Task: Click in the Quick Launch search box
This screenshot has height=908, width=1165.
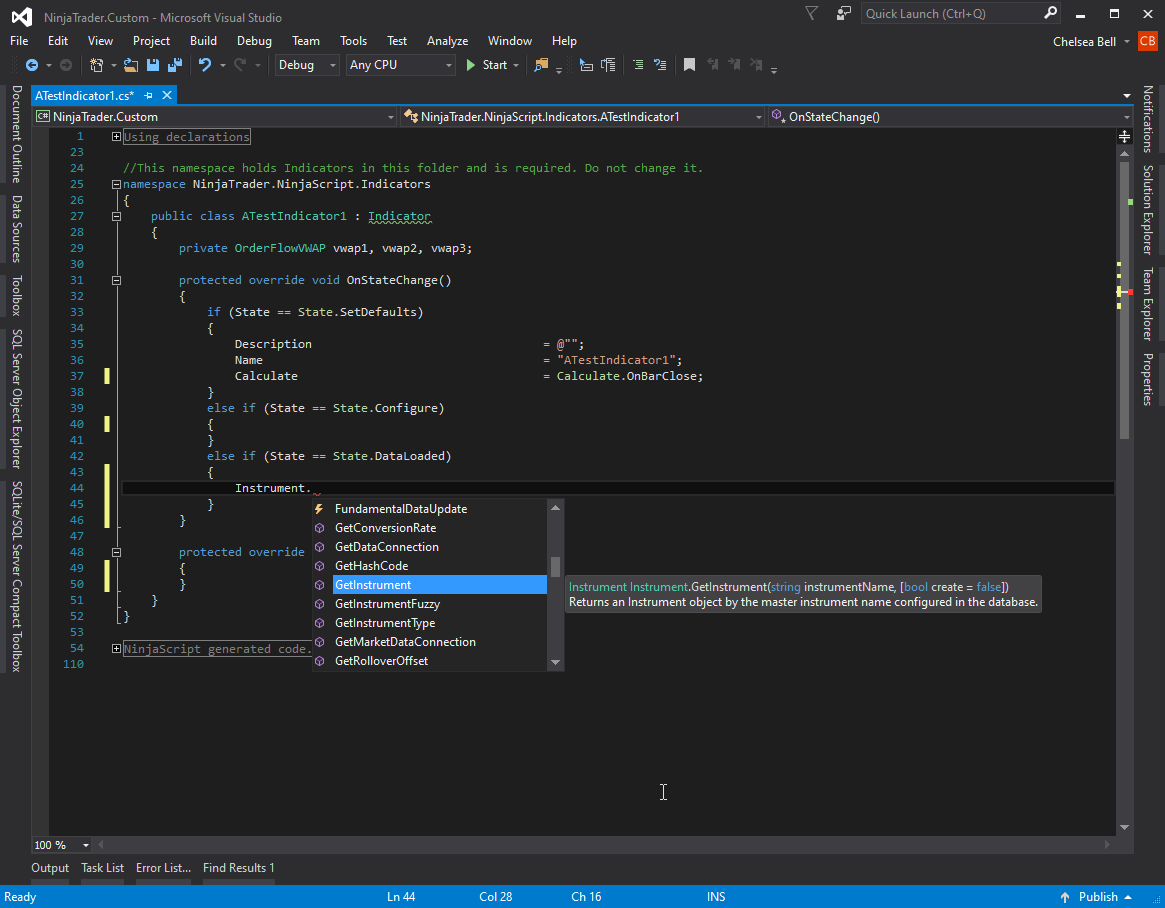Action: point(950,14)
